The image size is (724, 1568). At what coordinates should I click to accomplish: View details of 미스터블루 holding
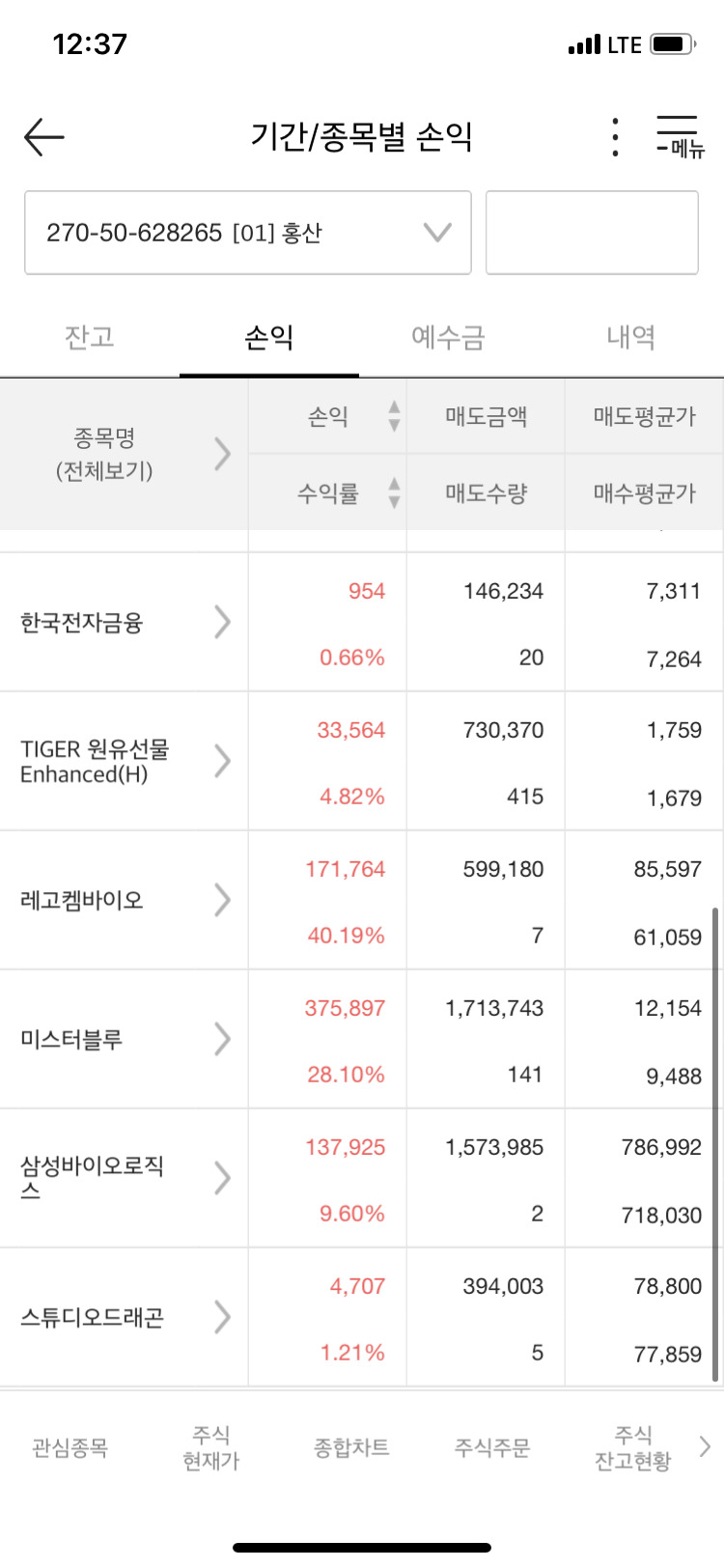tap(222, 1038)
